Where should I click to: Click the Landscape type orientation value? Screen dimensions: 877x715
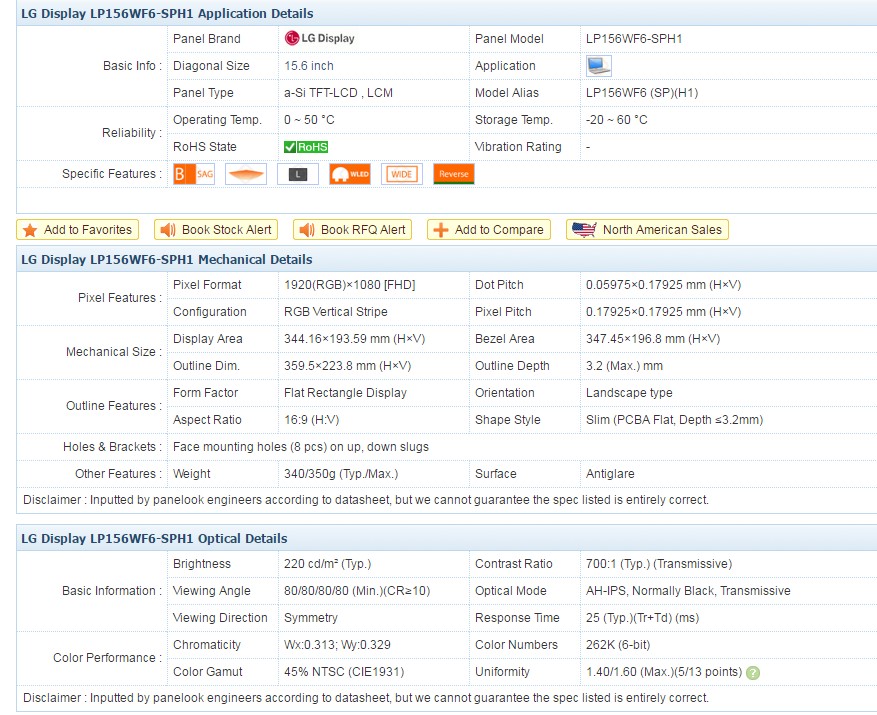[x=629, y=393]
